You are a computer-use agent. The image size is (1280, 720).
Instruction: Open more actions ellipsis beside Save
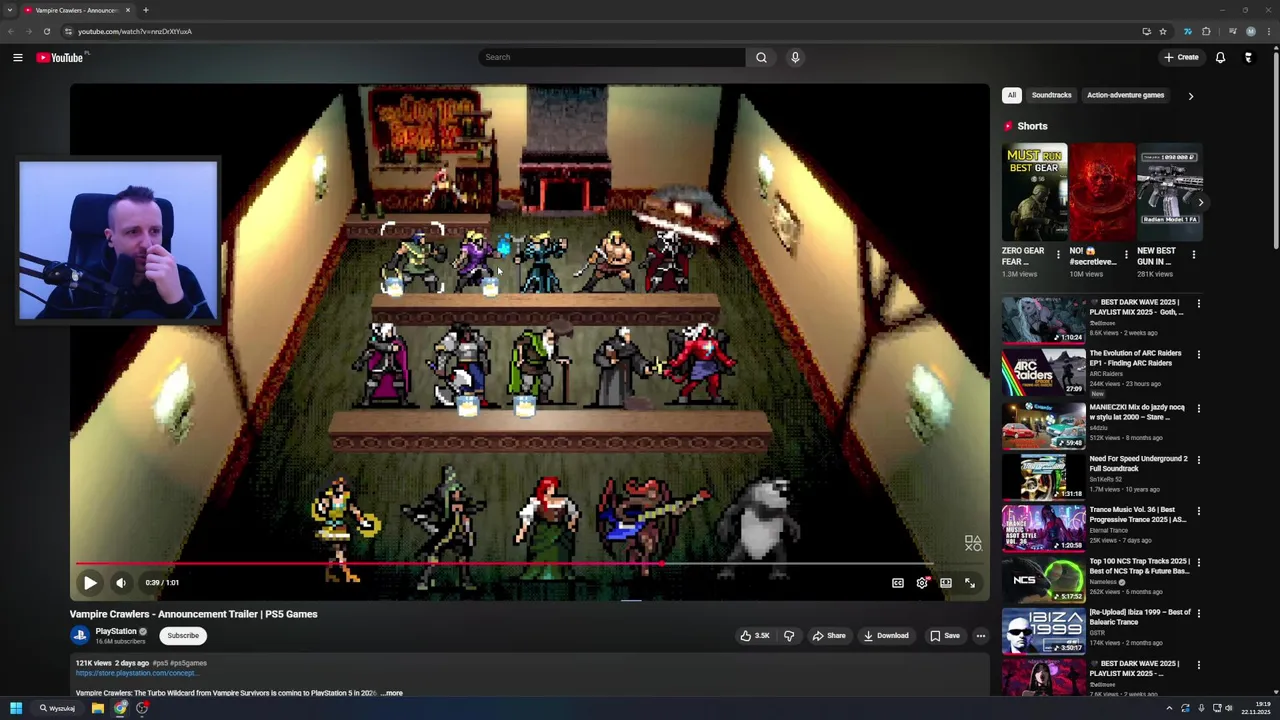coord(980,635)
